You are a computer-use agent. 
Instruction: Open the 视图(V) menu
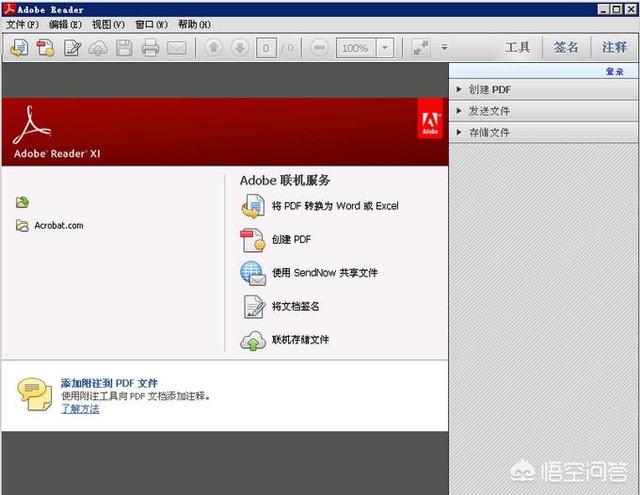(108, 24)
